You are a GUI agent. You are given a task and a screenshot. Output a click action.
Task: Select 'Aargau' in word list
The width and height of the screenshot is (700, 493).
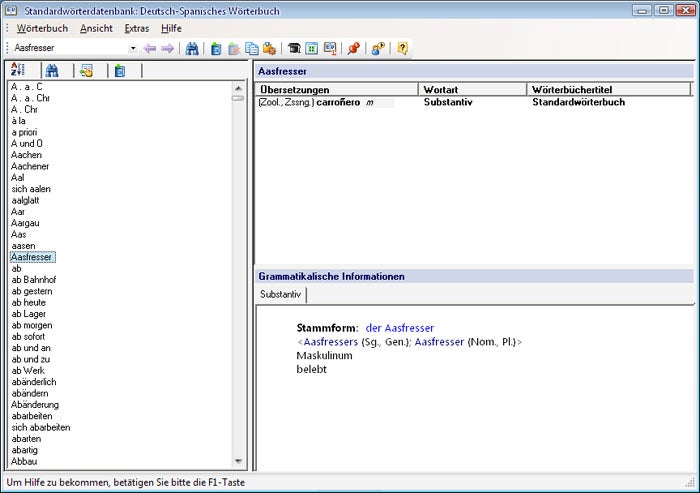(25, 223)
